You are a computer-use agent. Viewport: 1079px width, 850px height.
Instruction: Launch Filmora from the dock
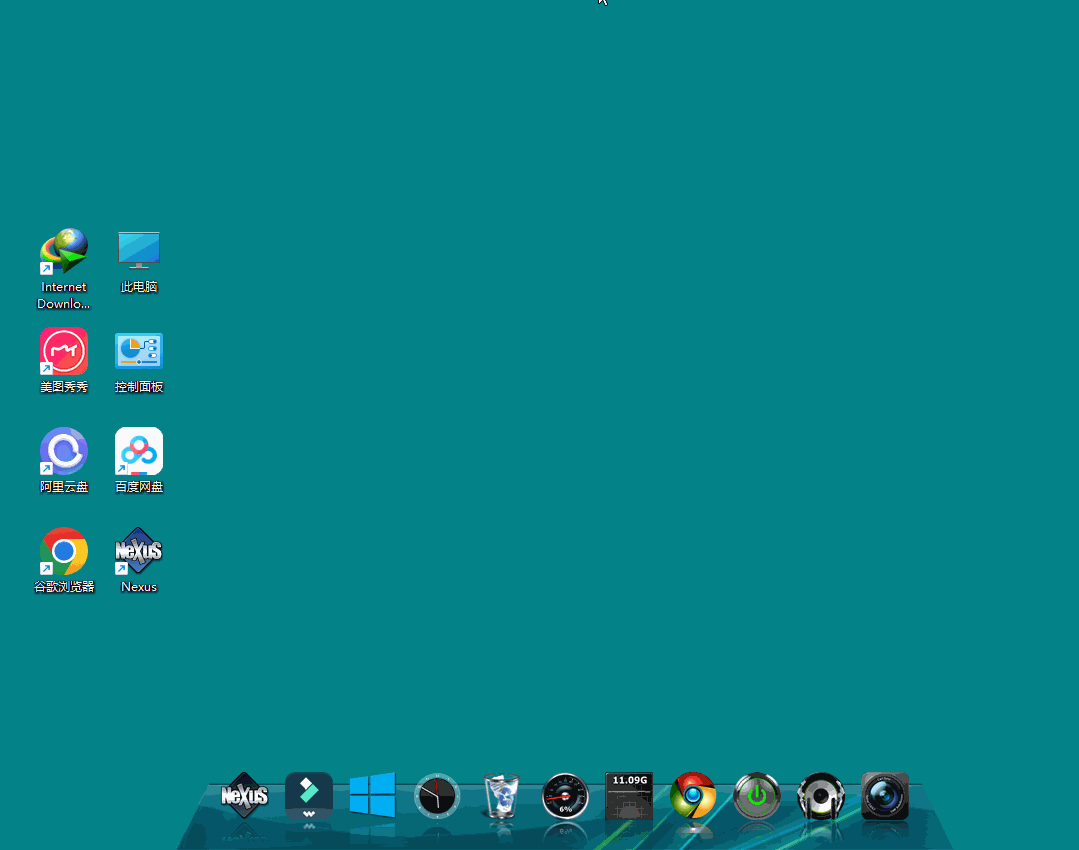click(309, 796)
